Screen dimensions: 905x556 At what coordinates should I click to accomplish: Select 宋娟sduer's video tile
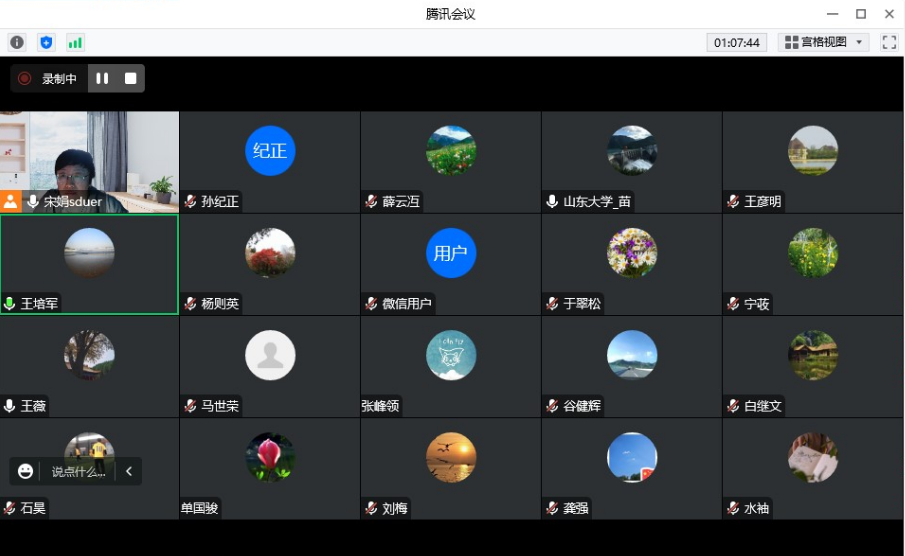[90, 155]
